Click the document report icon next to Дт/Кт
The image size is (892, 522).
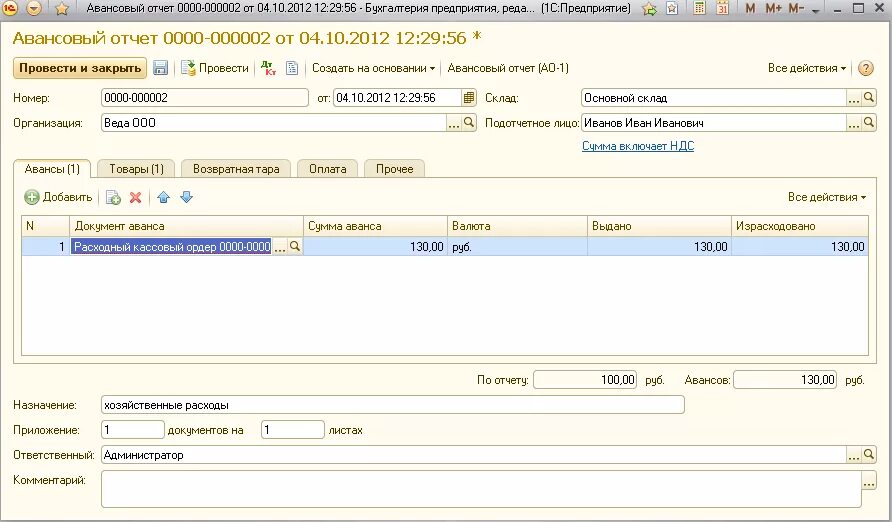tap(292, 68)
